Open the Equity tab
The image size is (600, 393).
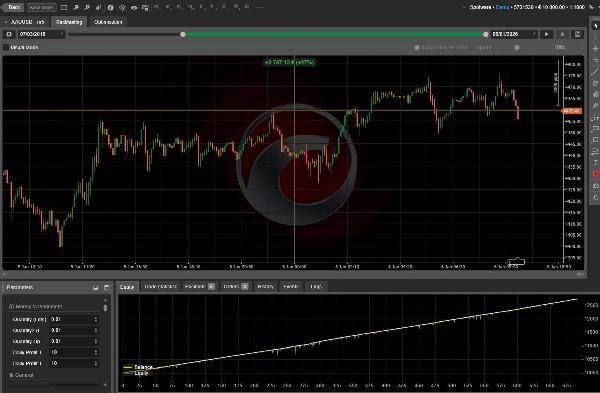pos(127,287)
